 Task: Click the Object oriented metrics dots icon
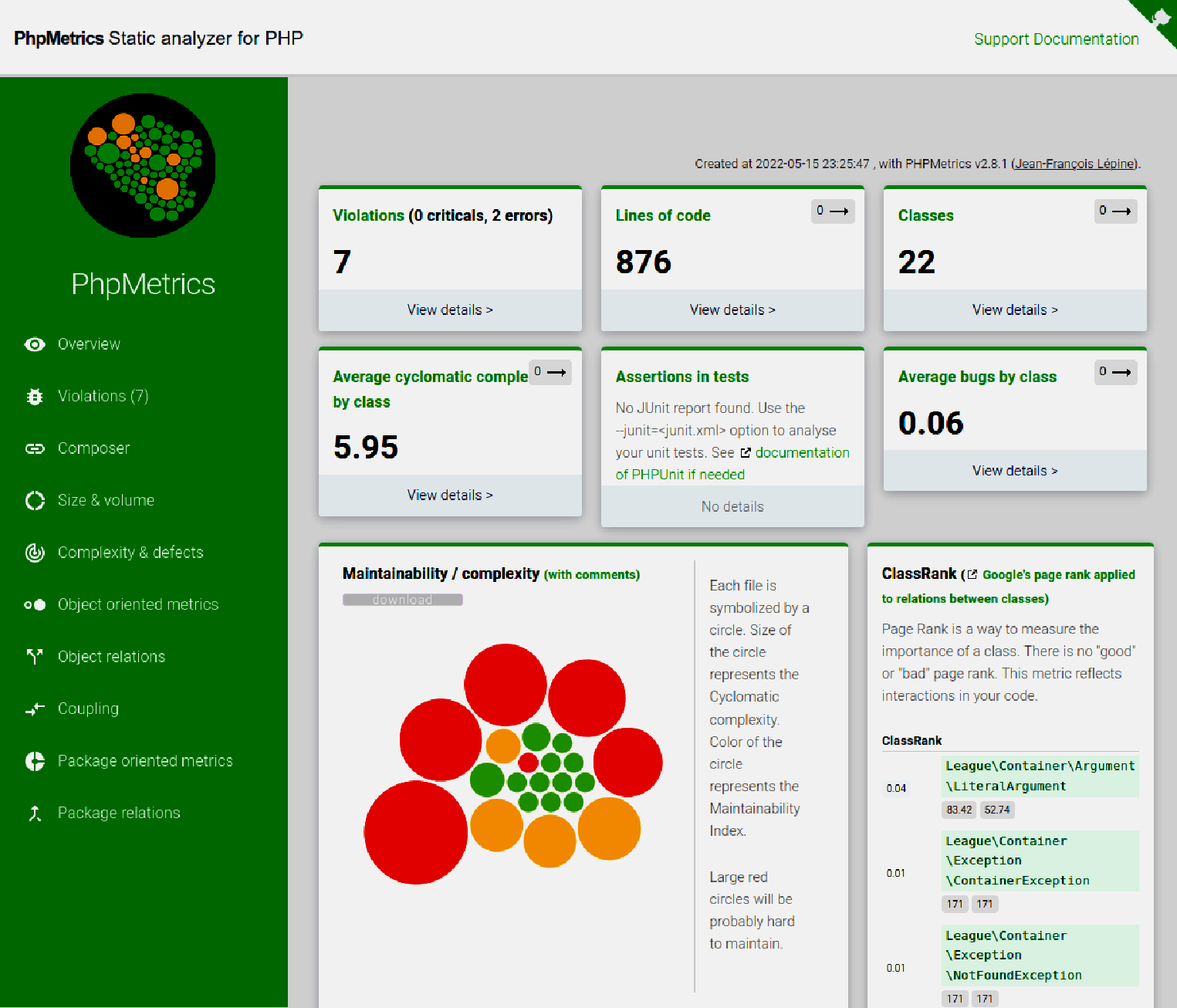pyautogui.click(x=35, y=604)
